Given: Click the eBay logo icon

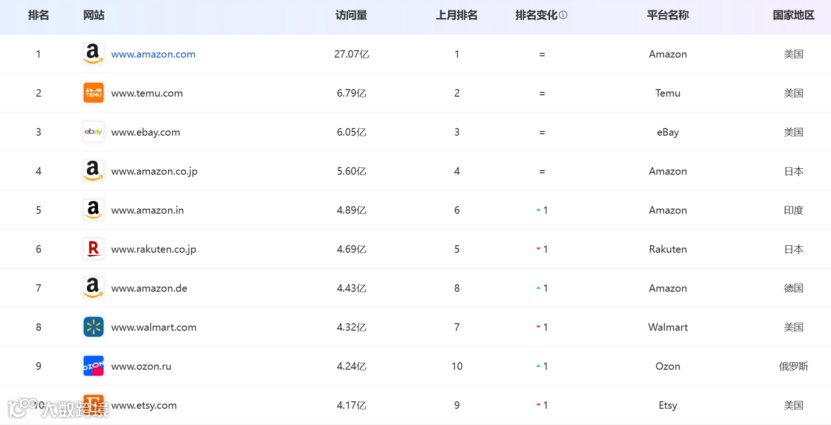Looking at the screenshot, I should (93, 132).
